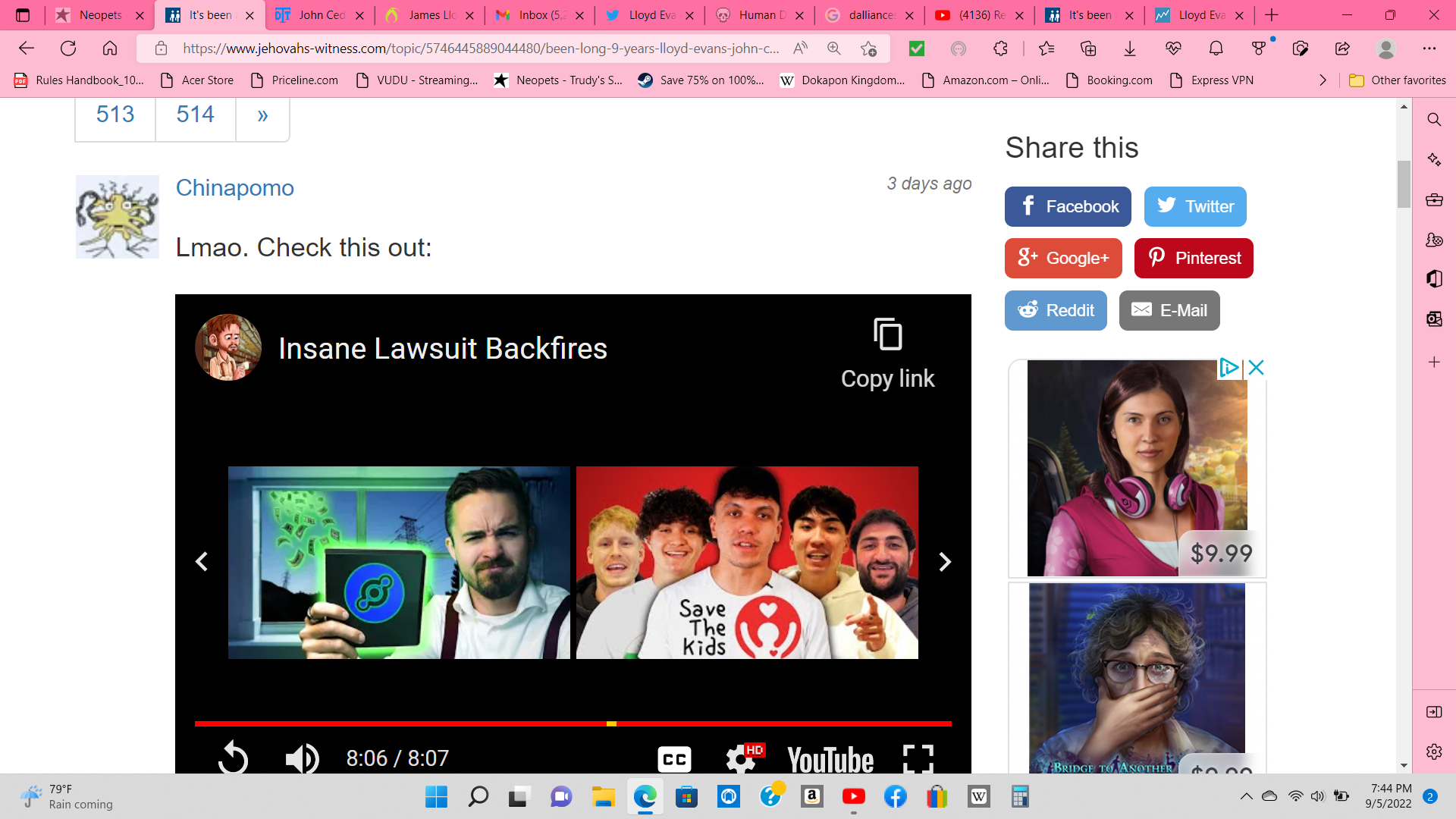Image resolution: width=1456 pixels, height=819 pixels.
Task: Go to next pages with » button
Action: point(263,115)
